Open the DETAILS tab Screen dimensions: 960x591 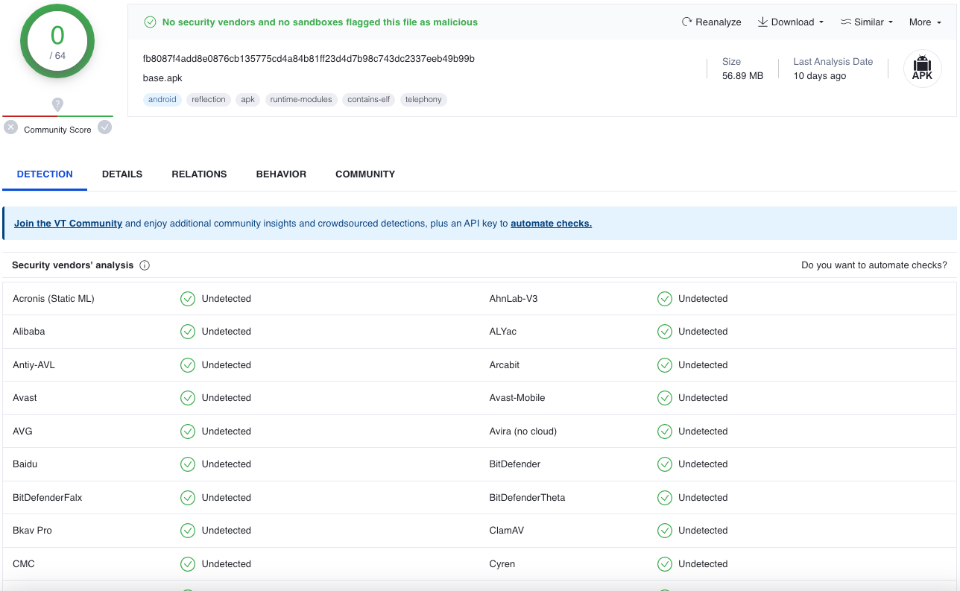[x=122, y=174]
